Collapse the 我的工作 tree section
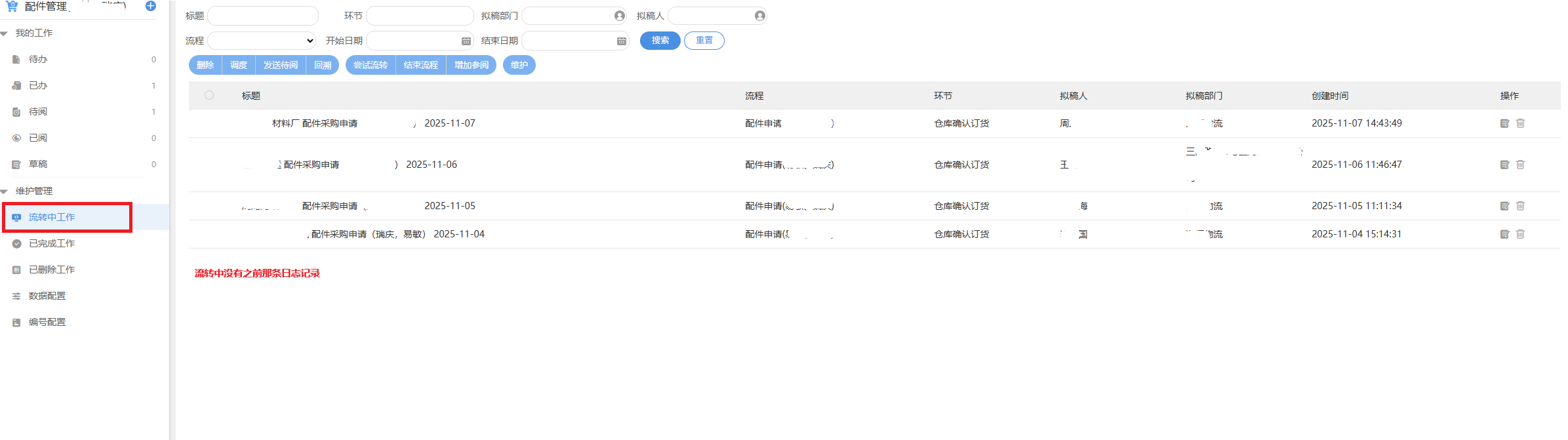 pyautogui.click(x=4, y=33)
